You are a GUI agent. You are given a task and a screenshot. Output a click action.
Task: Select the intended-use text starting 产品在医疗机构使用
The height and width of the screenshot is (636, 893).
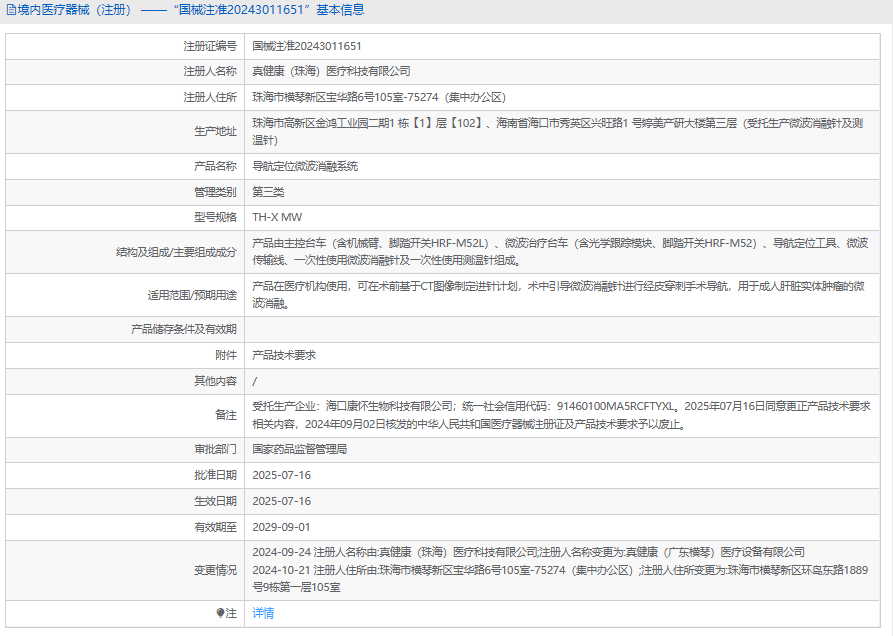(559, 294)
